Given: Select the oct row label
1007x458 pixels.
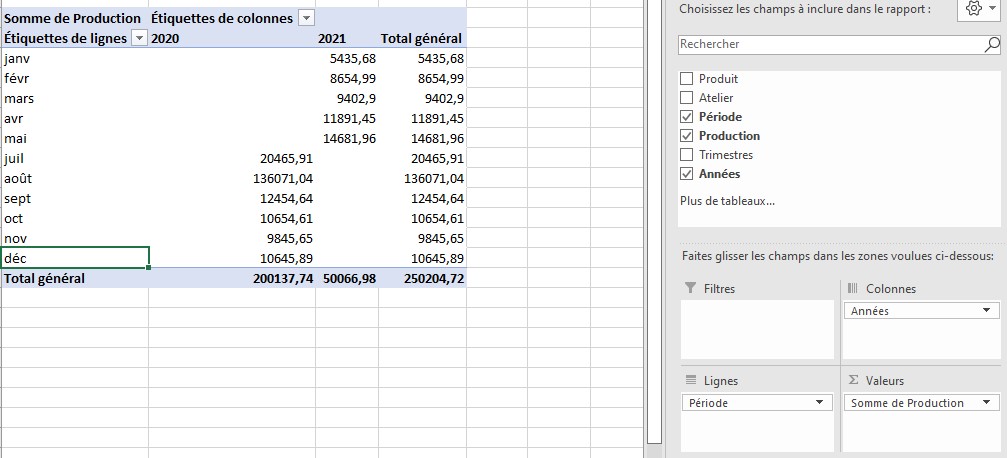Looking at the screenshot, I should (x=74, y=218).
